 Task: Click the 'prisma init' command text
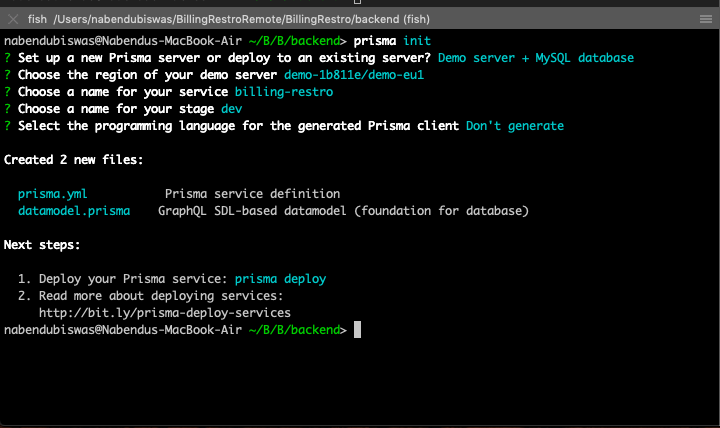coord(392,41)
